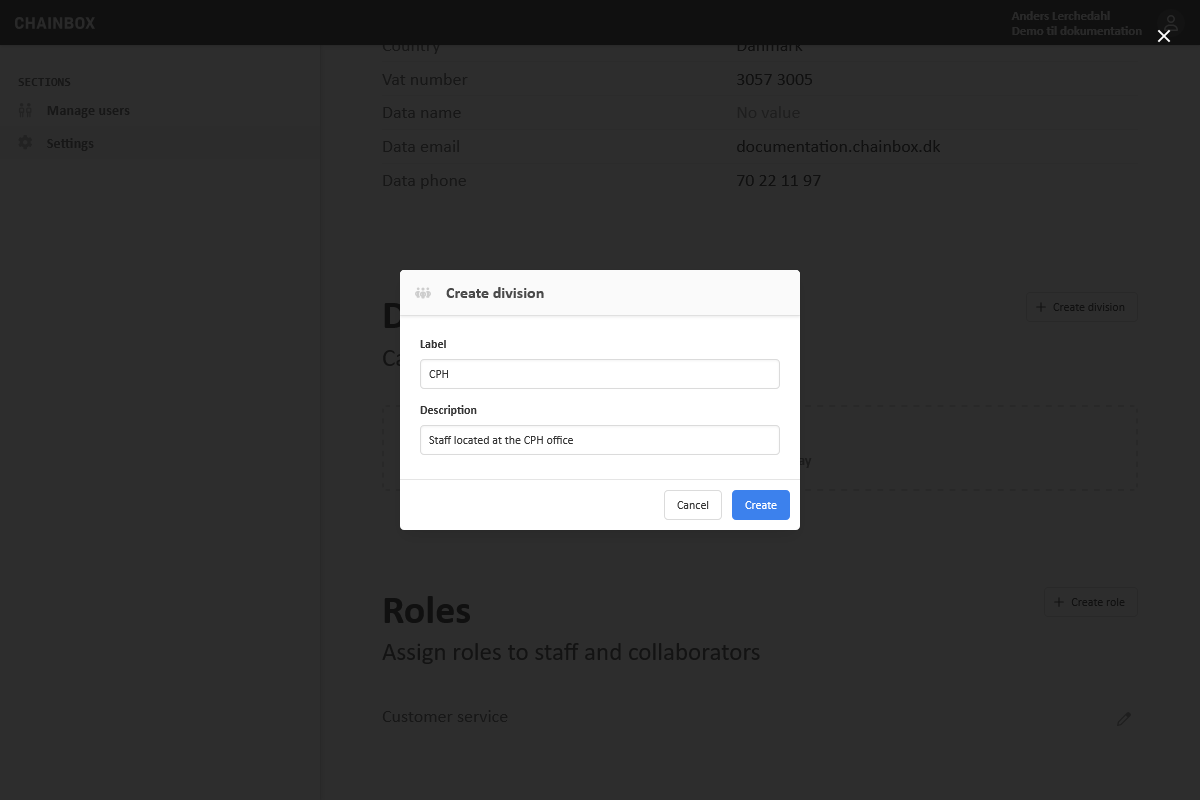
Task: Click the Roles heading
Action: 426,610
